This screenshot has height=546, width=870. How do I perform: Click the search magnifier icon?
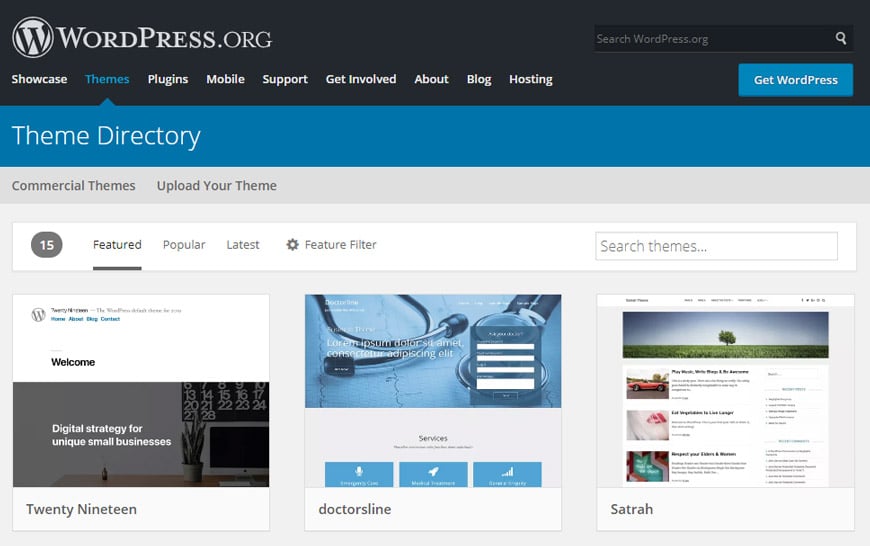841,38
